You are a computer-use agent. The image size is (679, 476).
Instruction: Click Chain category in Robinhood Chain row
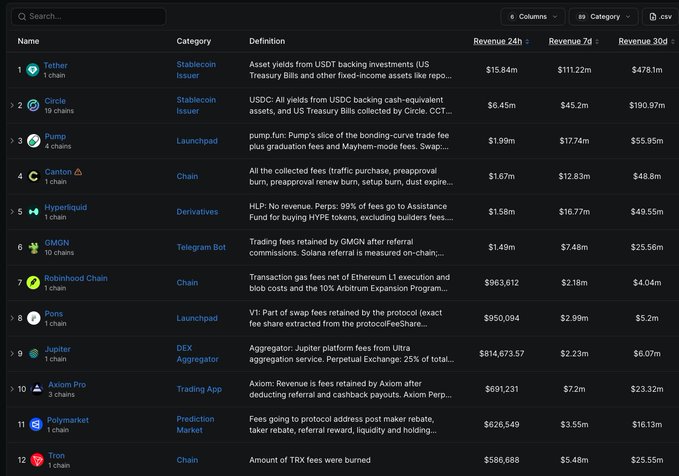[187, 283]
